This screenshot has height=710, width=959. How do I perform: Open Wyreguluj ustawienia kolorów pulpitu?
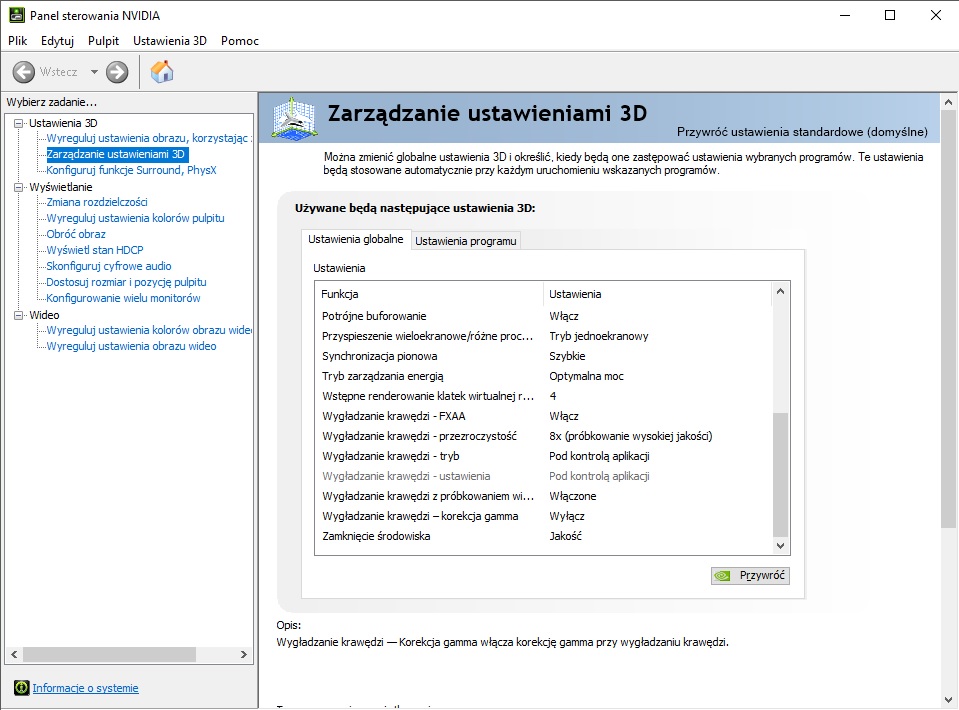(135, 218)
